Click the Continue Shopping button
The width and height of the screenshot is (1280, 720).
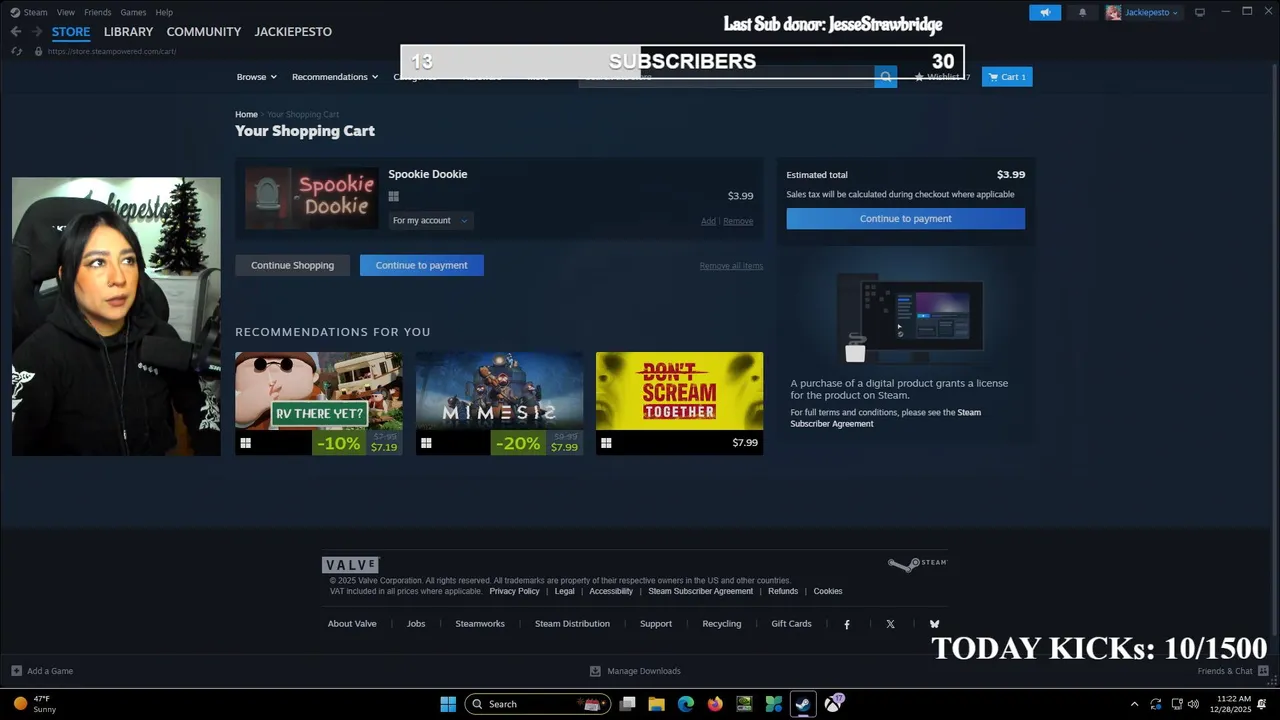292,265
